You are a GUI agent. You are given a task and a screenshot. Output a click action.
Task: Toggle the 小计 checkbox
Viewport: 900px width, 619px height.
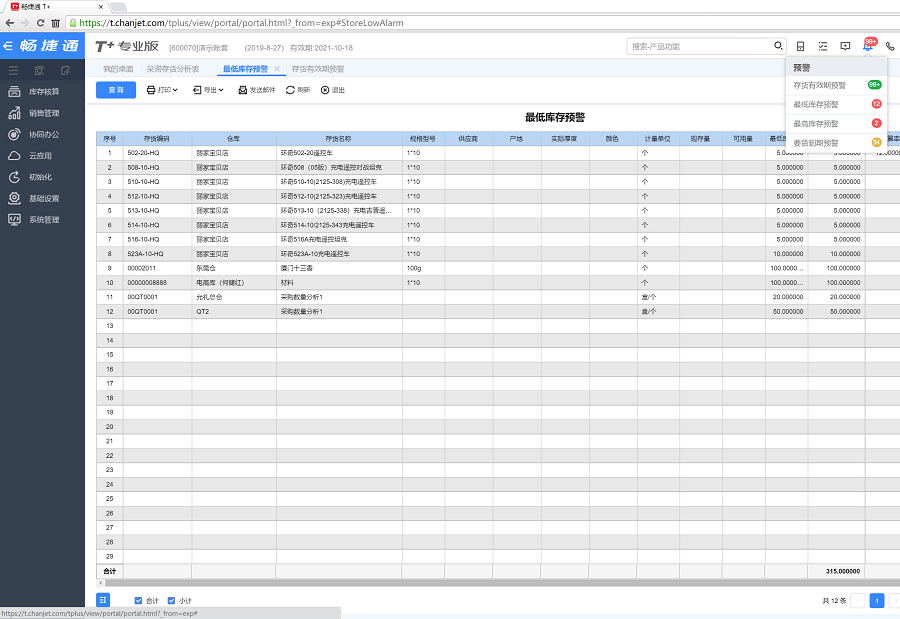click(171, 601)
